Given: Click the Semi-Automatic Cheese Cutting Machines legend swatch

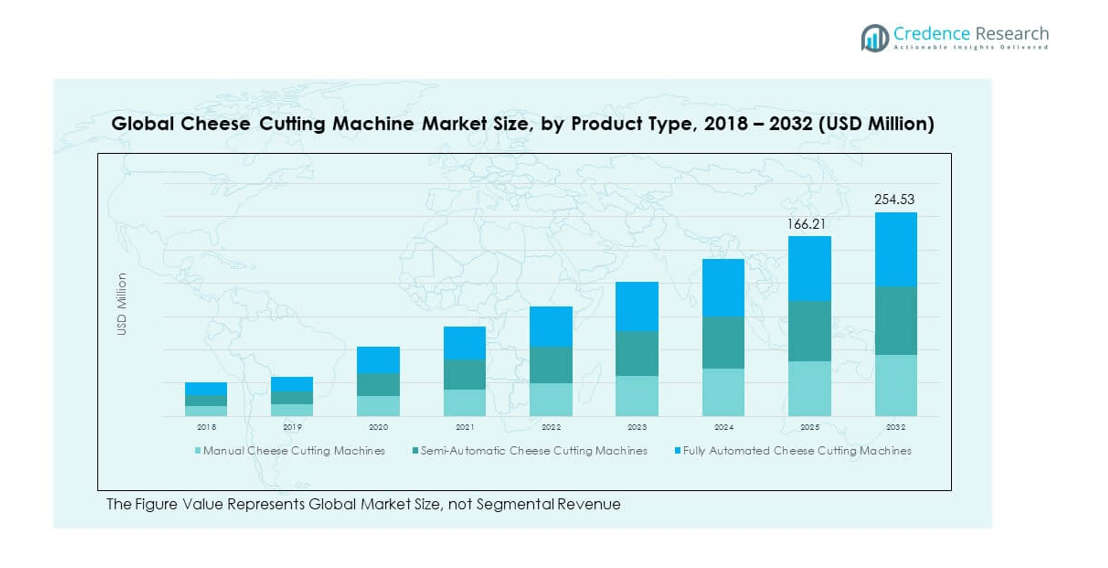Looking at the screenshot, I should coord(415,451).
